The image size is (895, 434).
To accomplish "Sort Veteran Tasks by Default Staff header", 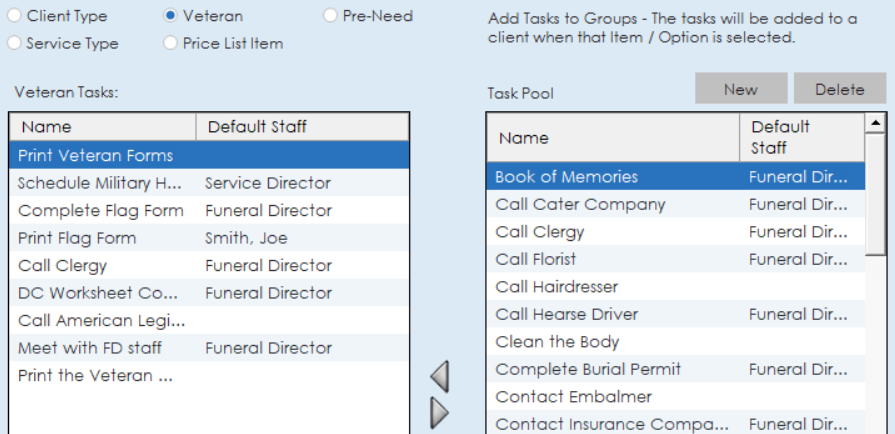I will click(x=303, y=127).
